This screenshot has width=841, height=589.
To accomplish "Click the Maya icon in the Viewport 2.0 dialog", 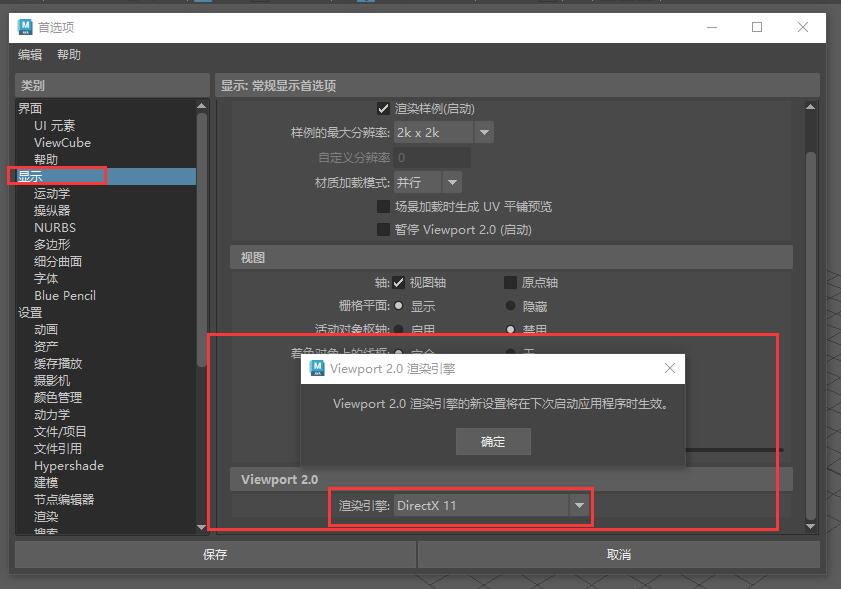I will pos(317,368).
